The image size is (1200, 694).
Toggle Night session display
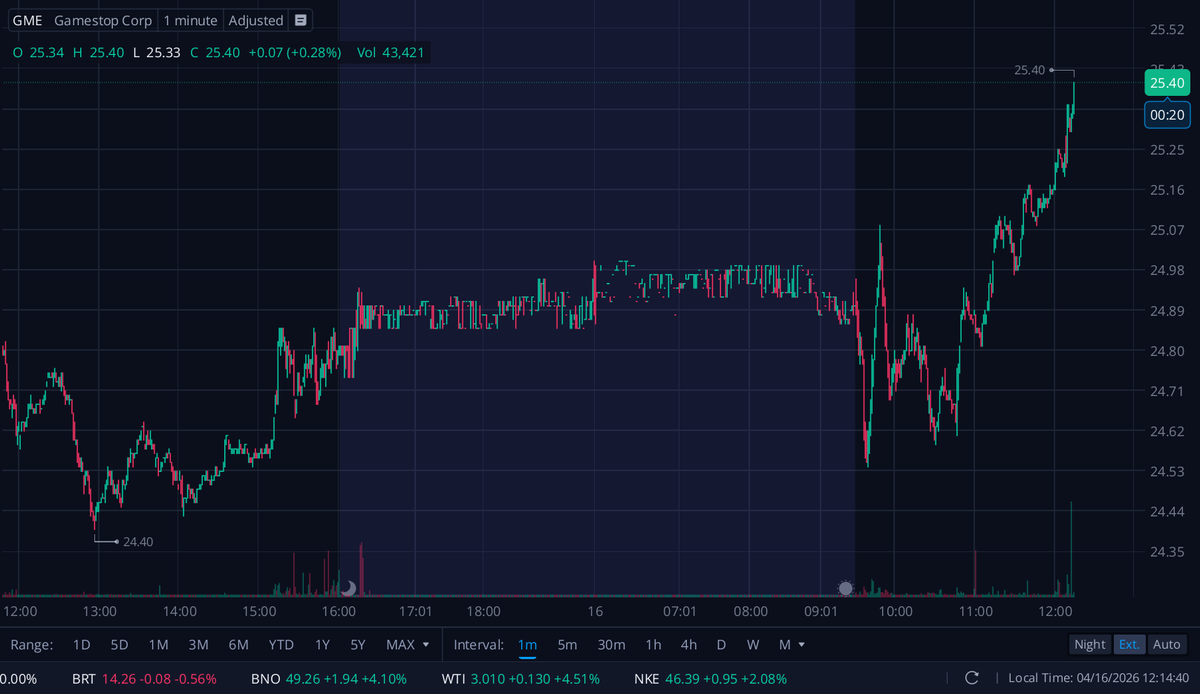[x=1090, y=645]
